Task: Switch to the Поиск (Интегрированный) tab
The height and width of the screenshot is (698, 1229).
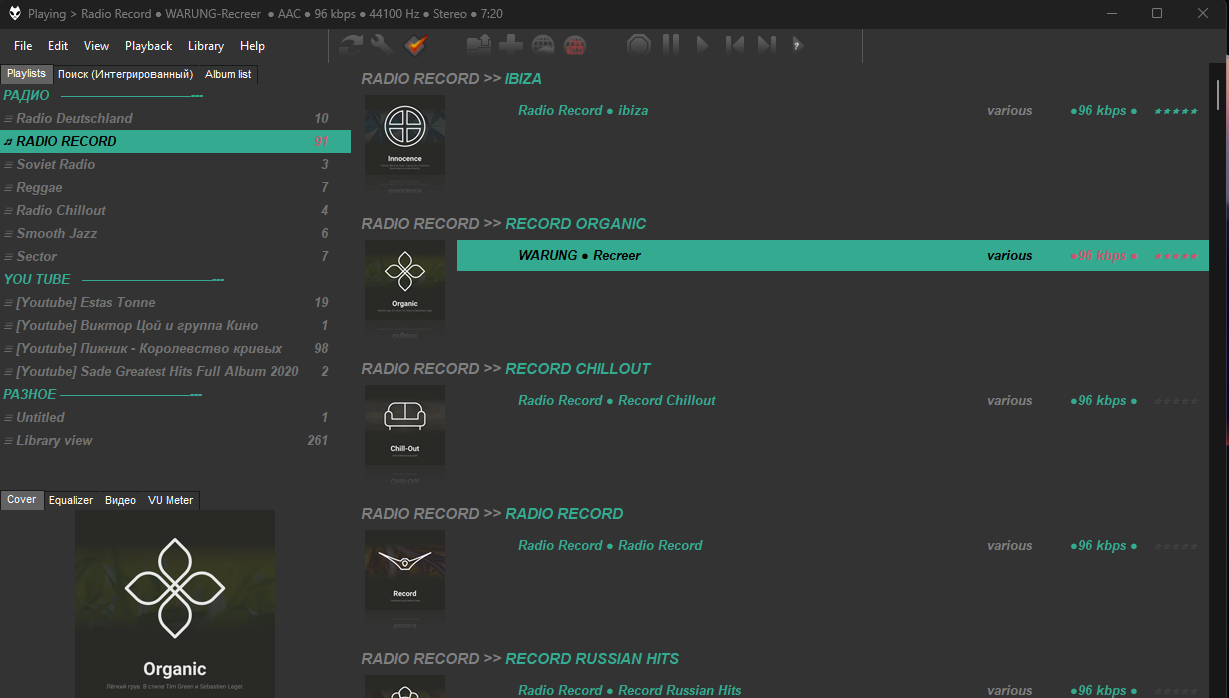Action: pyautogui.click(x=125, y=74)
